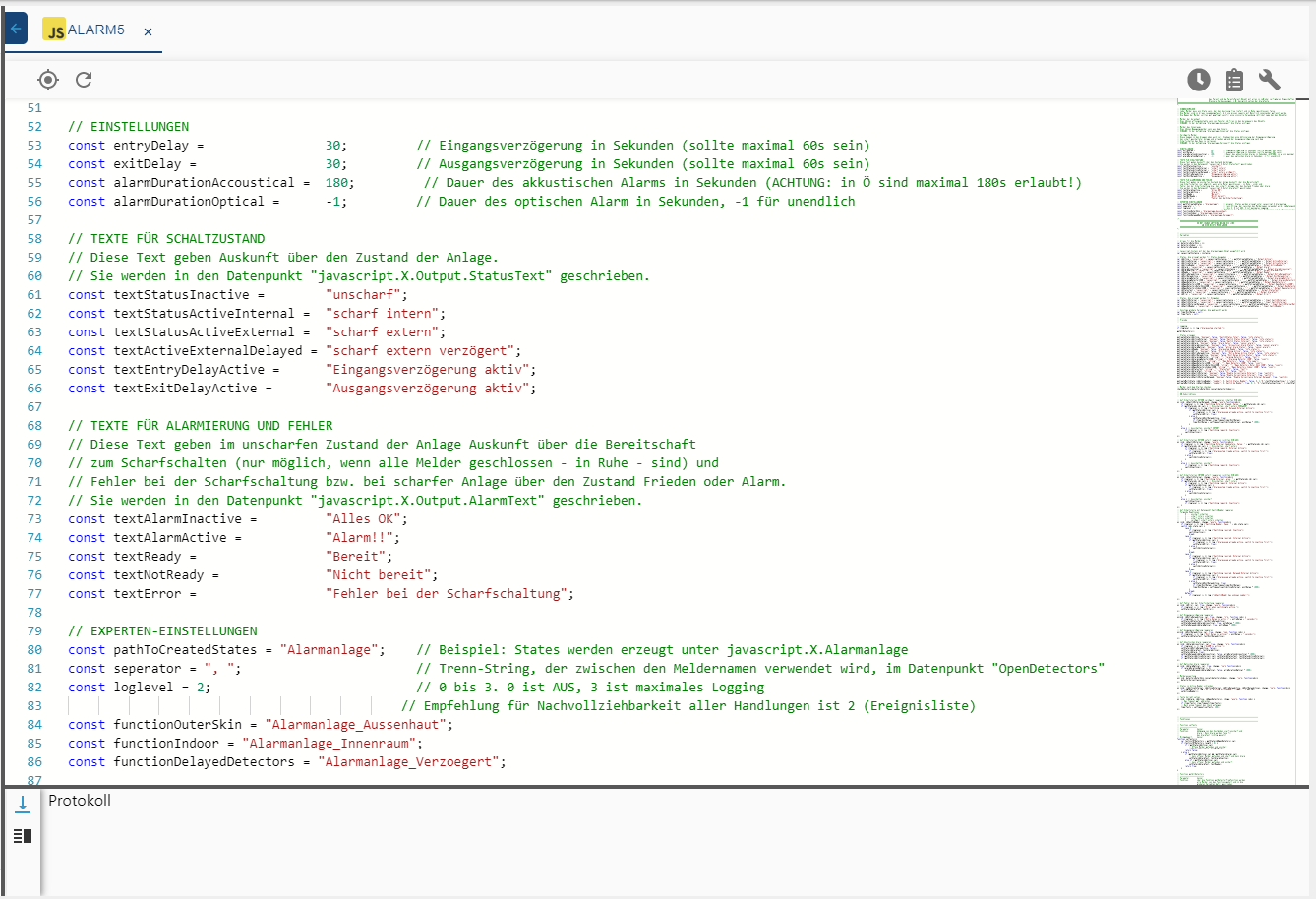The width and height of the screenshot is (1316, 899).
Task: Click the "Alarm!!" string value
Action: coord(359,538)
